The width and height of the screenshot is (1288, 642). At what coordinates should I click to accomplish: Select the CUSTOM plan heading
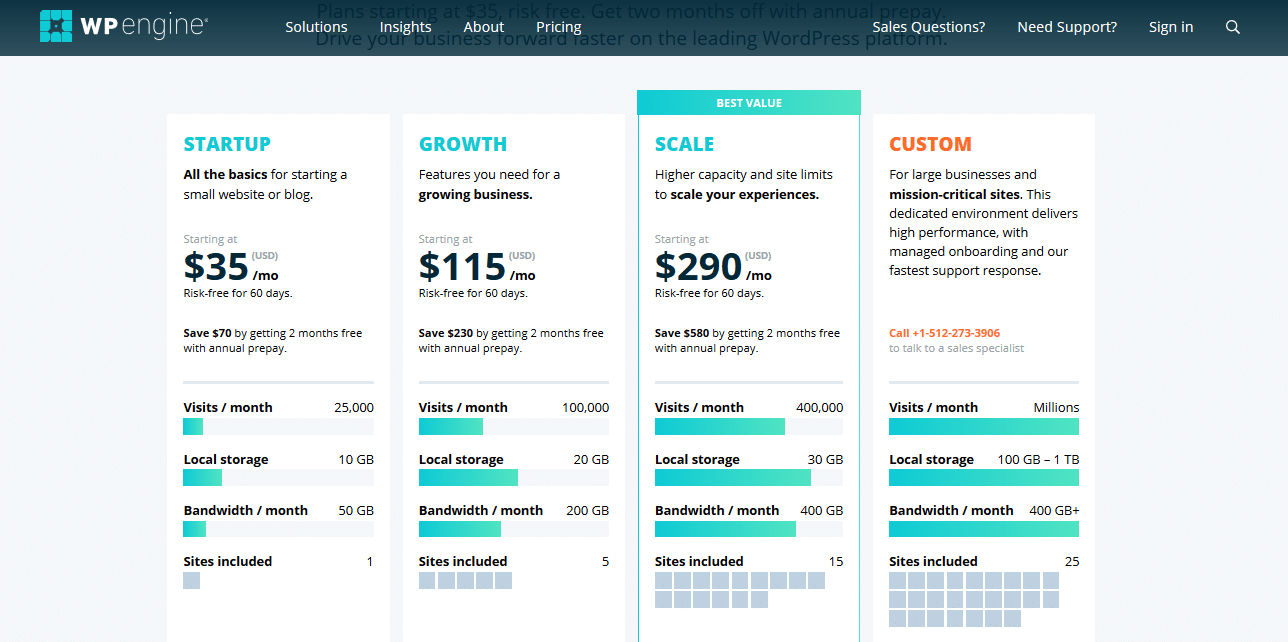(930, 144)
